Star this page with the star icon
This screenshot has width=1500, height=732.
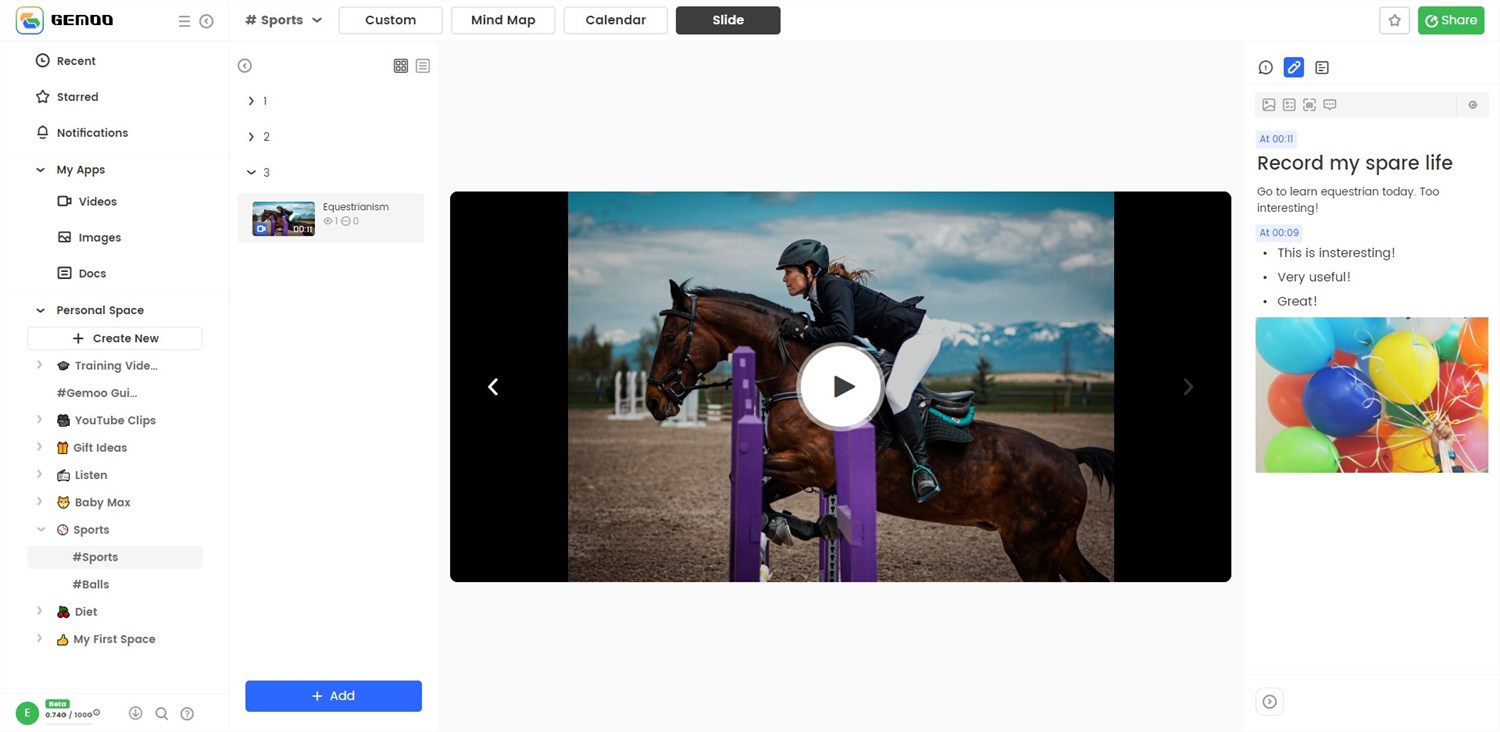pos(1394,21)
